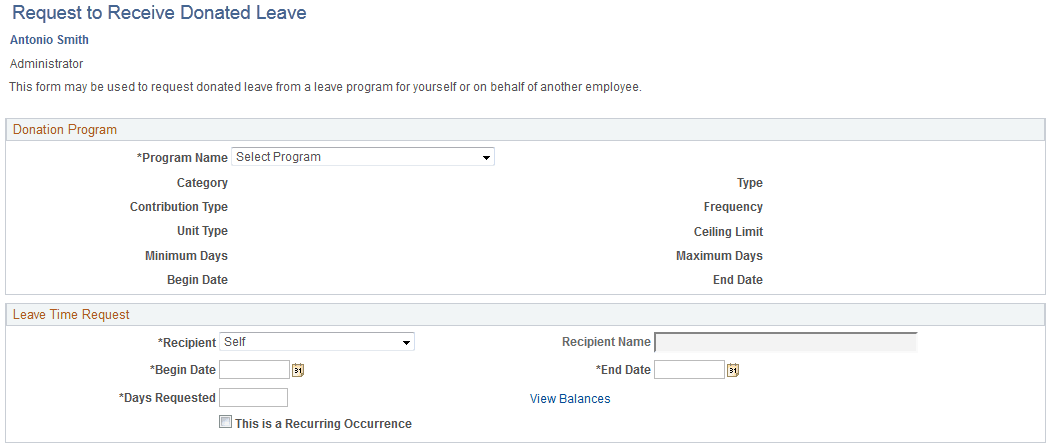Image resolution: width=1052 pixels, height=446 pixels.
Task: Open the Begin Date calendar picker icon
Action: pos(299,370)
